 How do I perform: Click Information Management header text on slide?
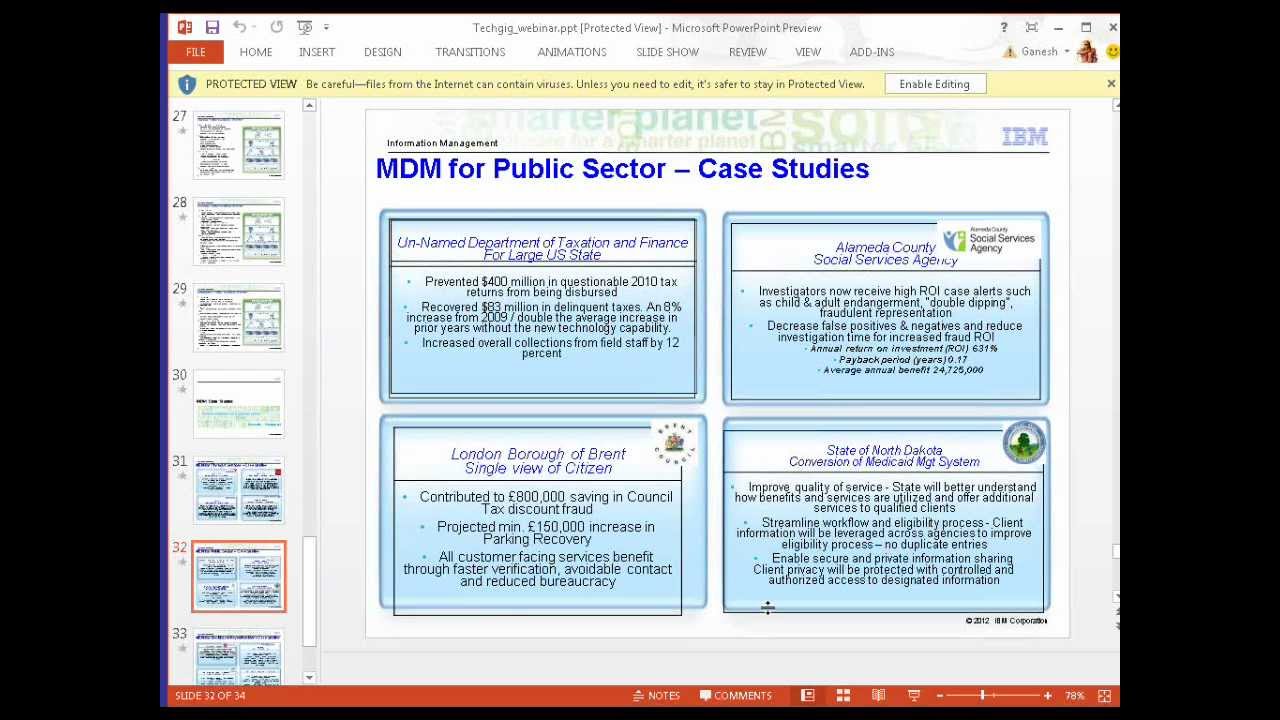click(x=442, y=143)
